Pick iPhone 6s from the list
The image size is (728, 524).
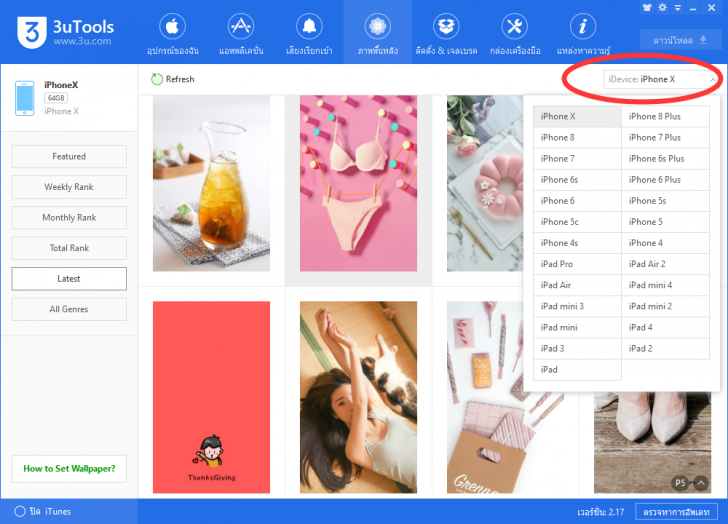(x=577, y=180)
